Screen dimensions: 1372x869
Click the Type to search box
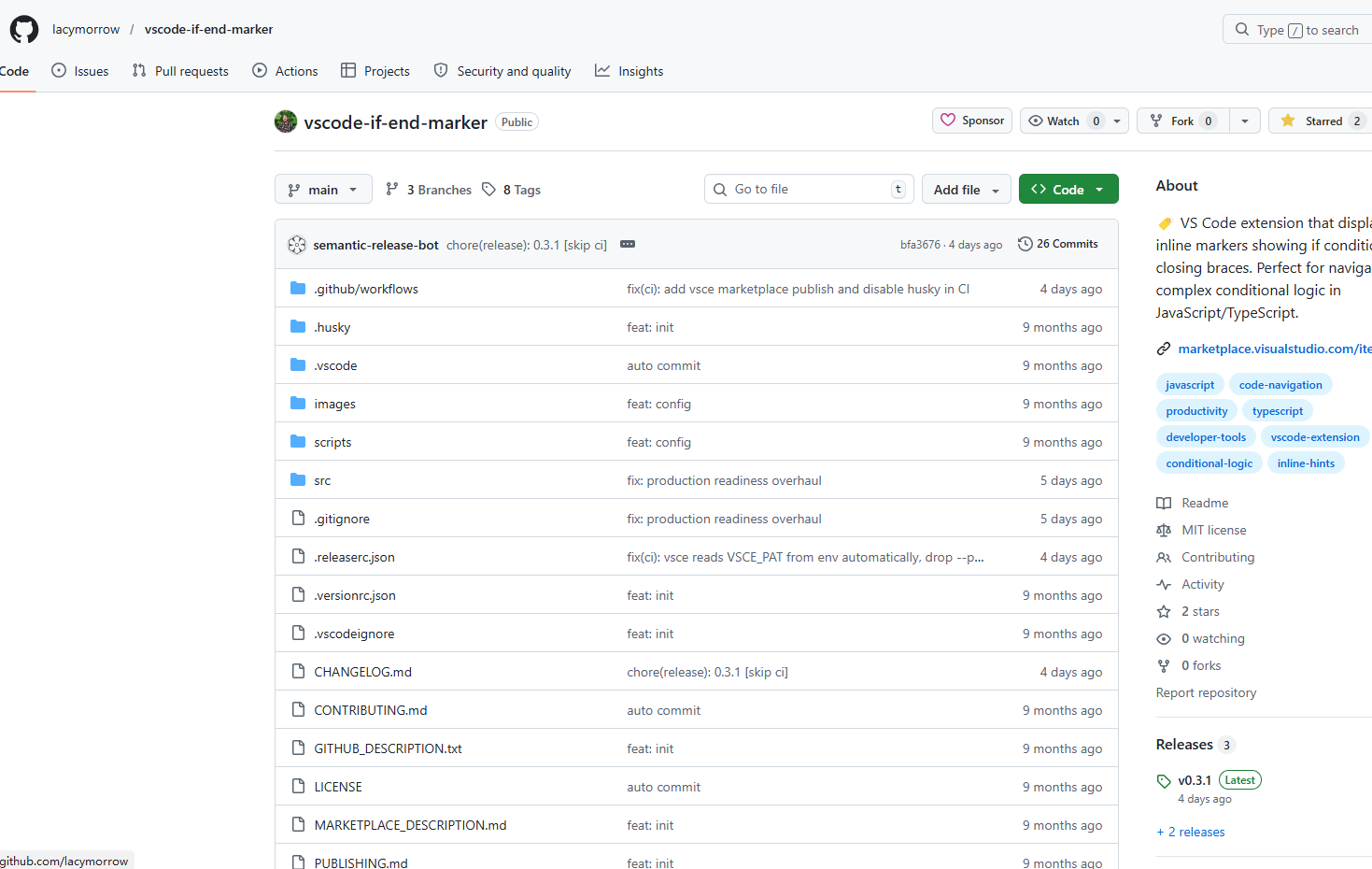point(1298,30)
